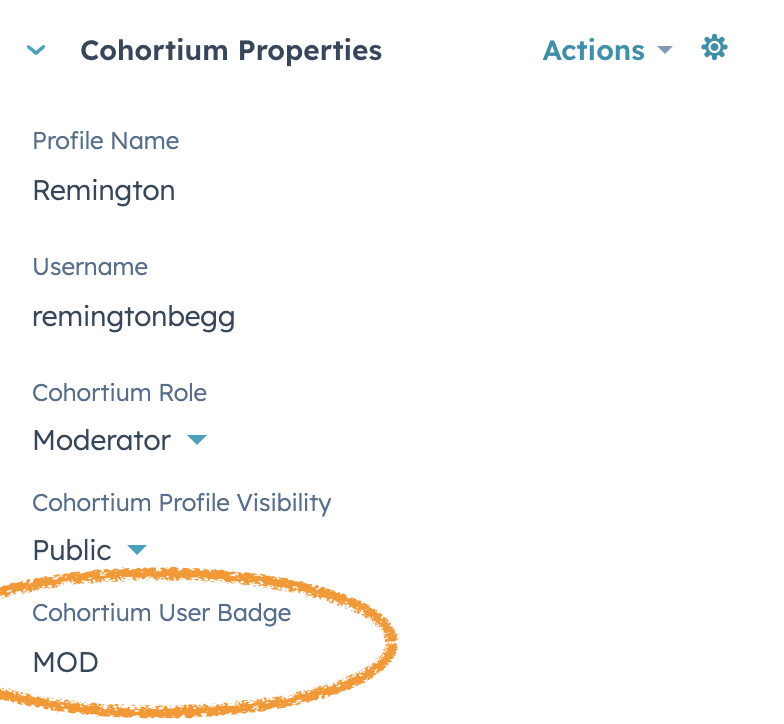Open the Public visibility dropdown
784x724 pixels.
coord(90,550)
